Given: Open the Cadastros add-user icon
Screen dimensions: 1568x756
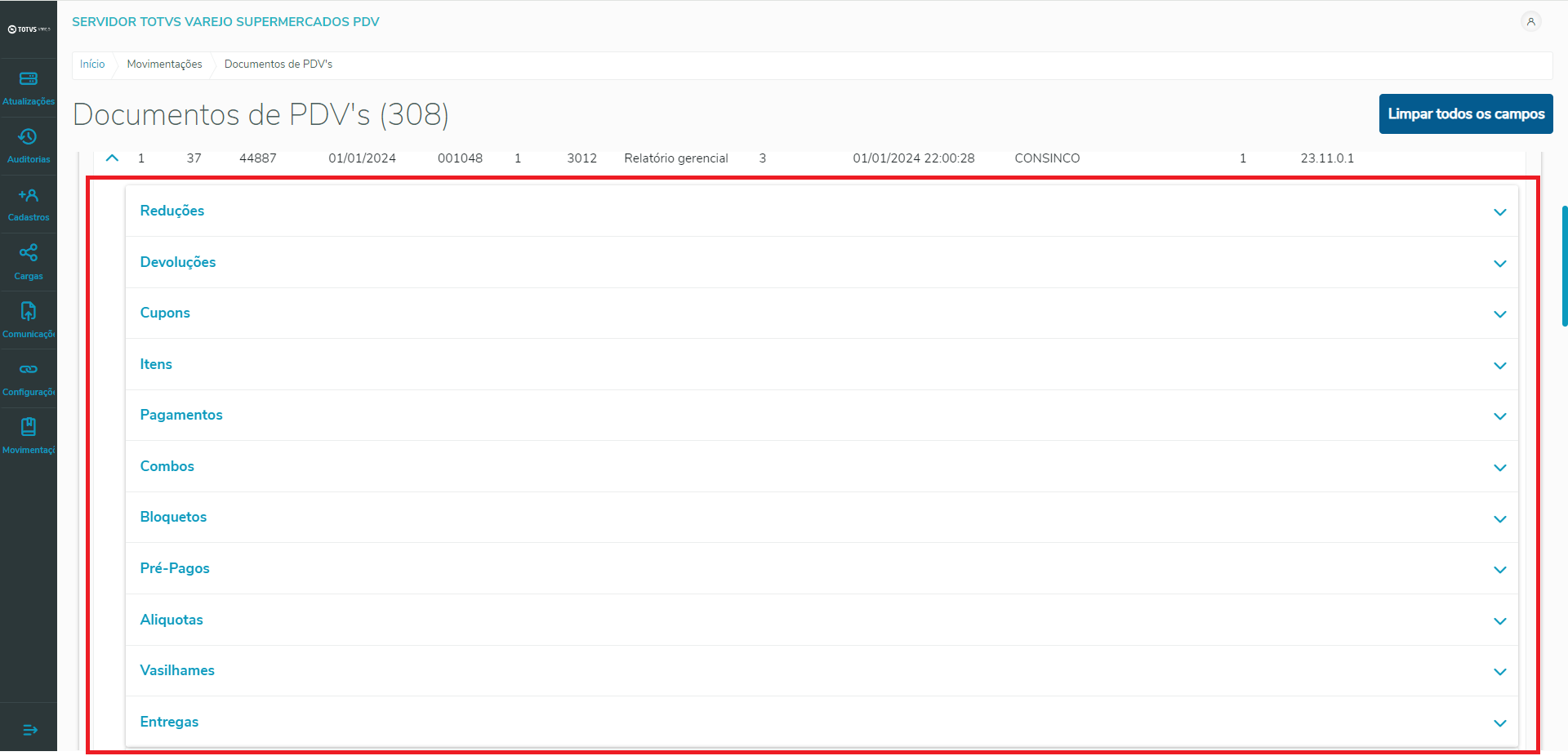Looking at the screenshot, I should pyautogui.click(x=29, y=195).
